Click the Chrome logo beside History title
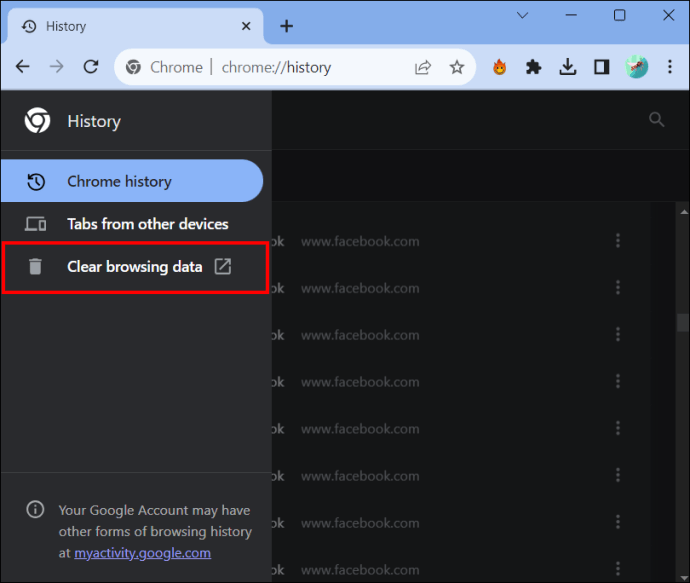This screenshot has height=583, width=690. click(37, 120)
